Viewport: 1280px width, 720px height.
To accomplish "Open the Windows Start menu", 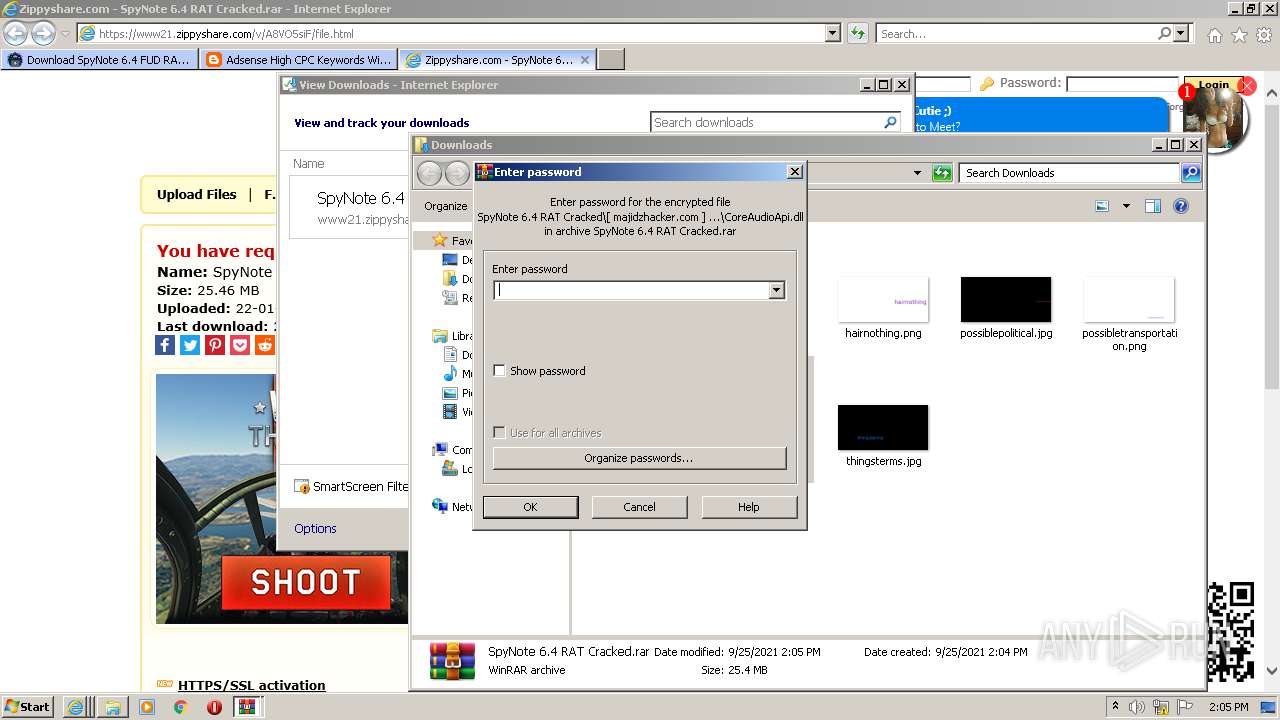I will [28, 706].
